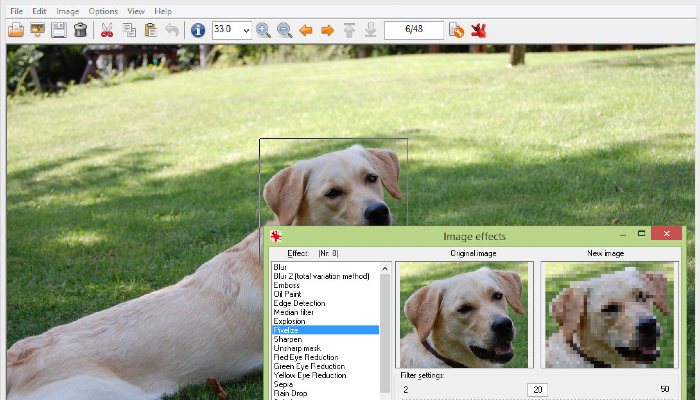The image size is (700, 400).
Task: Click the last page down arrow icon
Action: pyautogui.click(x=371, y=30)
